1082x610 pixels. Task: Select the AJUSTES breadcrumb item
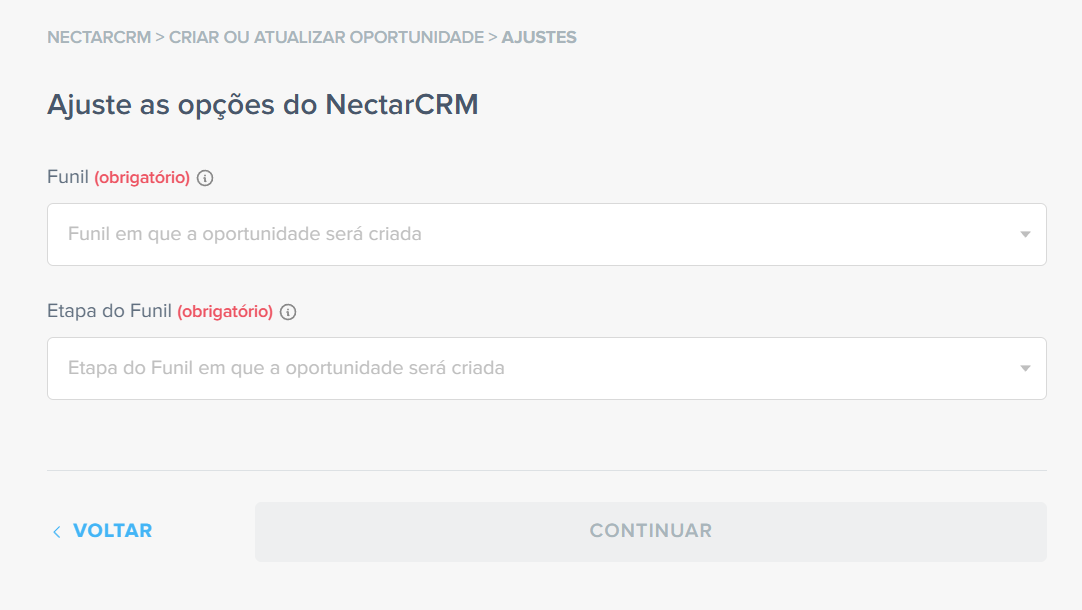pyautogui.click(x=539, y=37)
